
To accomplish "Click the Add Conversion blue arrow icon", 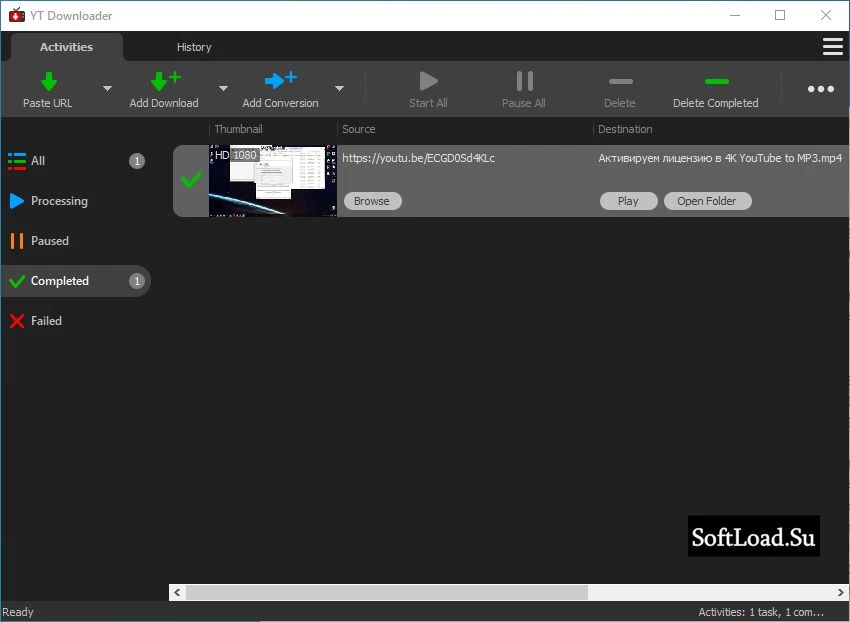I will click(x=280, y=80).
